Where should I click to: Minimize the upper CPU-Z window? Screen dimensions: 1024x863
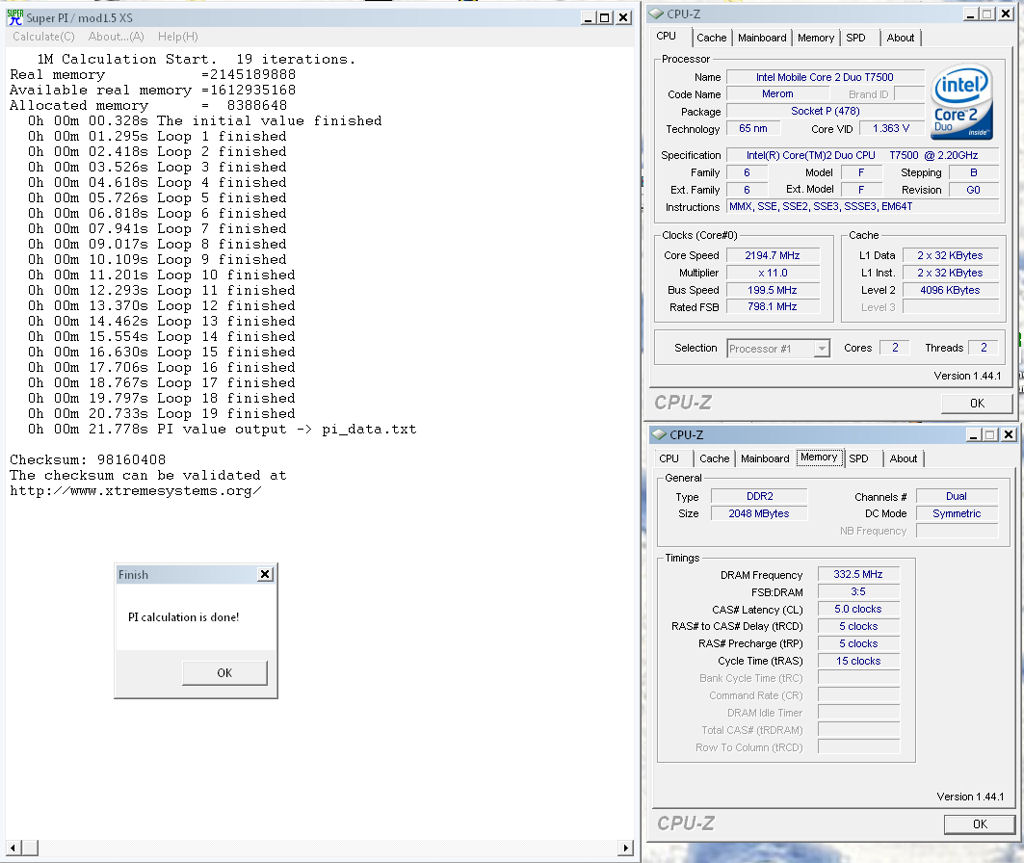[971, 14]
